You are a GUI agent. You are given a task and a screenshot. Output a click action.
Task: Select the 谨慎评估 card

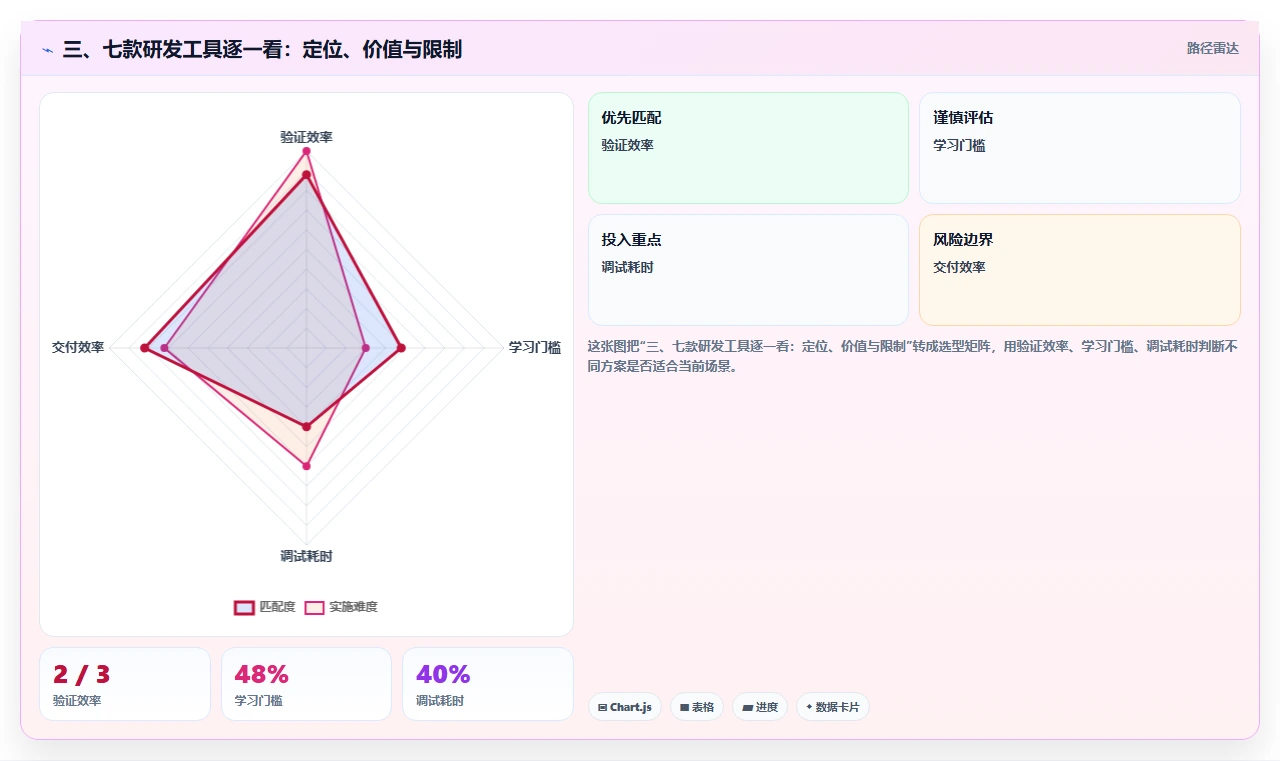(1080, 148)
